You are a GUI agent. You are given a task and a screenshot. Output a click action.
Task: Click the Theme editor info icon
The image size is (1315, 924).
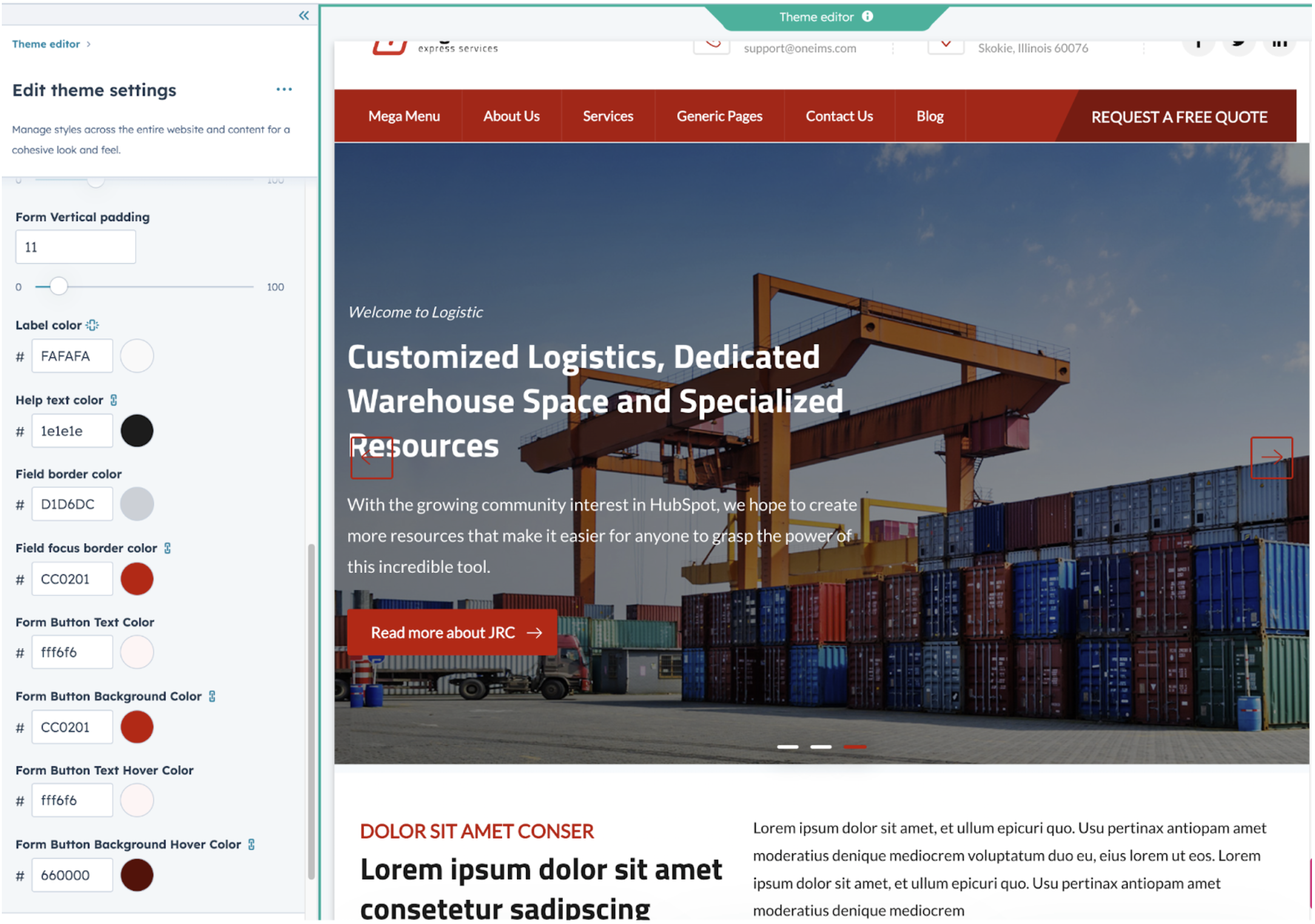[868, 17]
